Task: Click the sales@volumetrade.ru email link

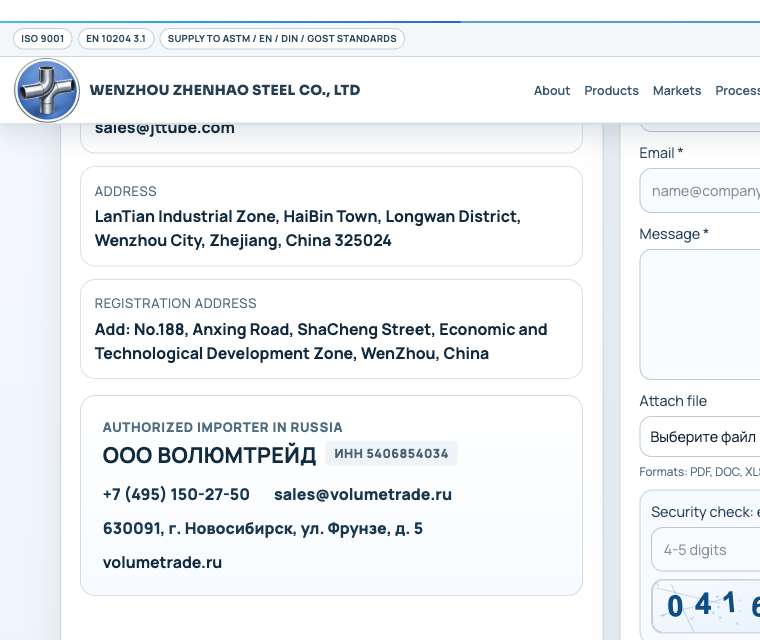Action: 363,494
